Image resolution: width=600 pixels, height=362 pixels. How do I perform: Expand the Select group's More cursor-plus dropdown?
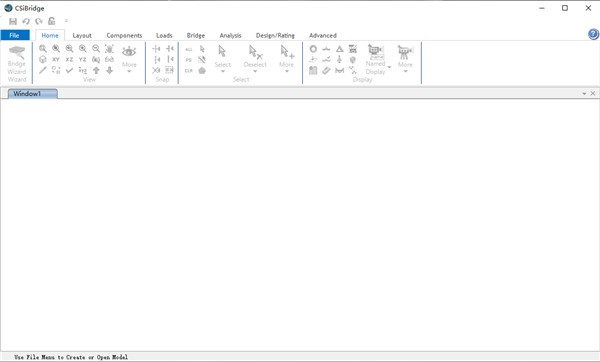tap(287, 59)
